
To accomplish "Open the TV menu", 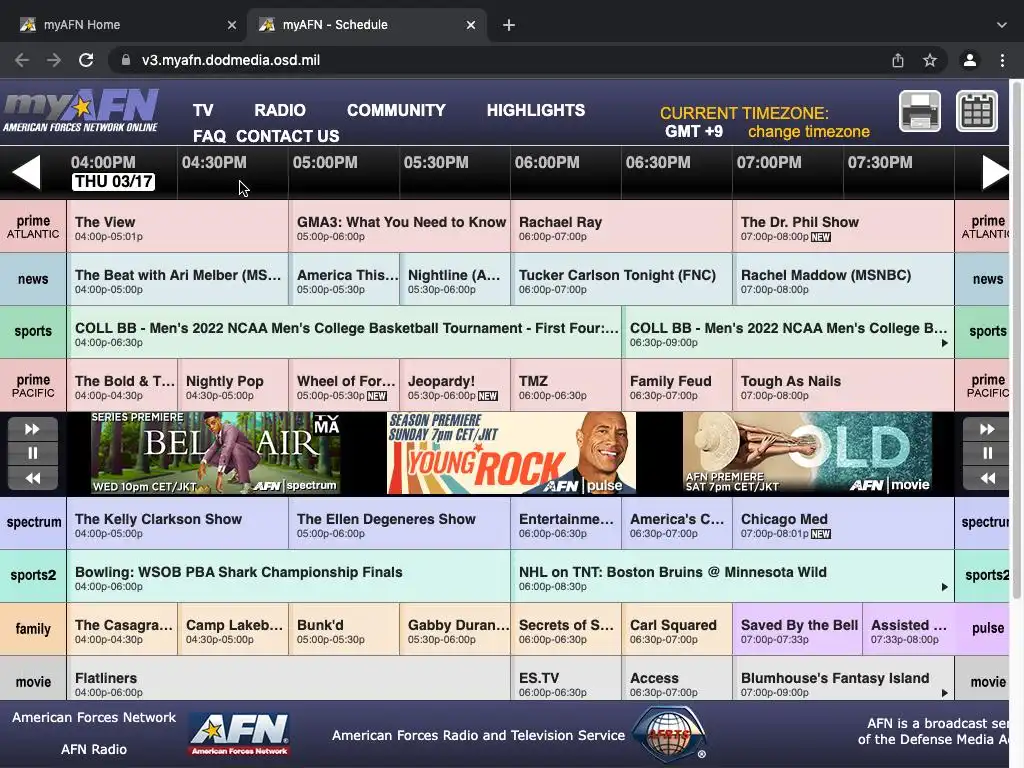I will 203,110.
